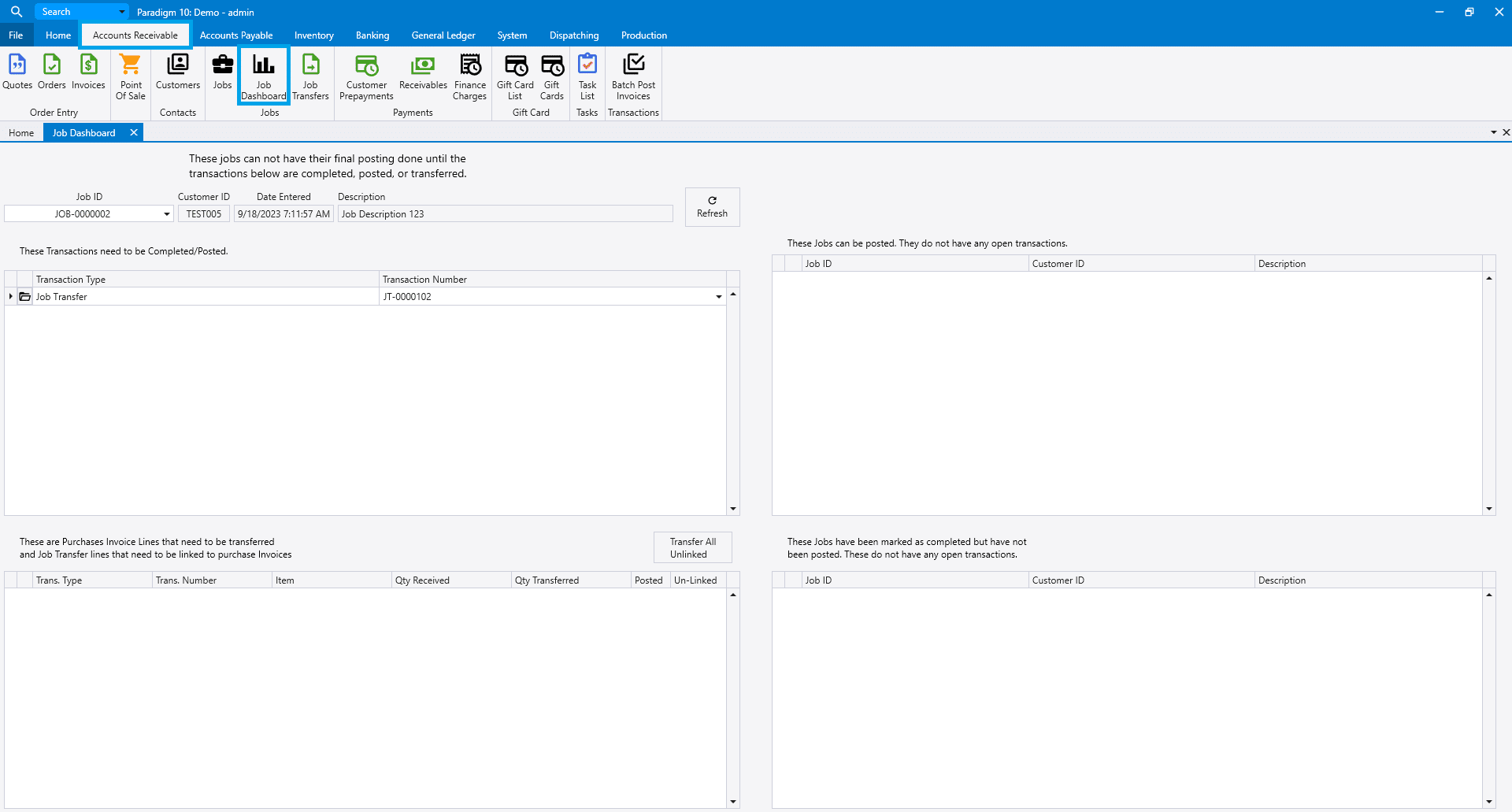Switch to the Inventory ribbon tab
This screenshot has width=1512, height=812.
313,35
